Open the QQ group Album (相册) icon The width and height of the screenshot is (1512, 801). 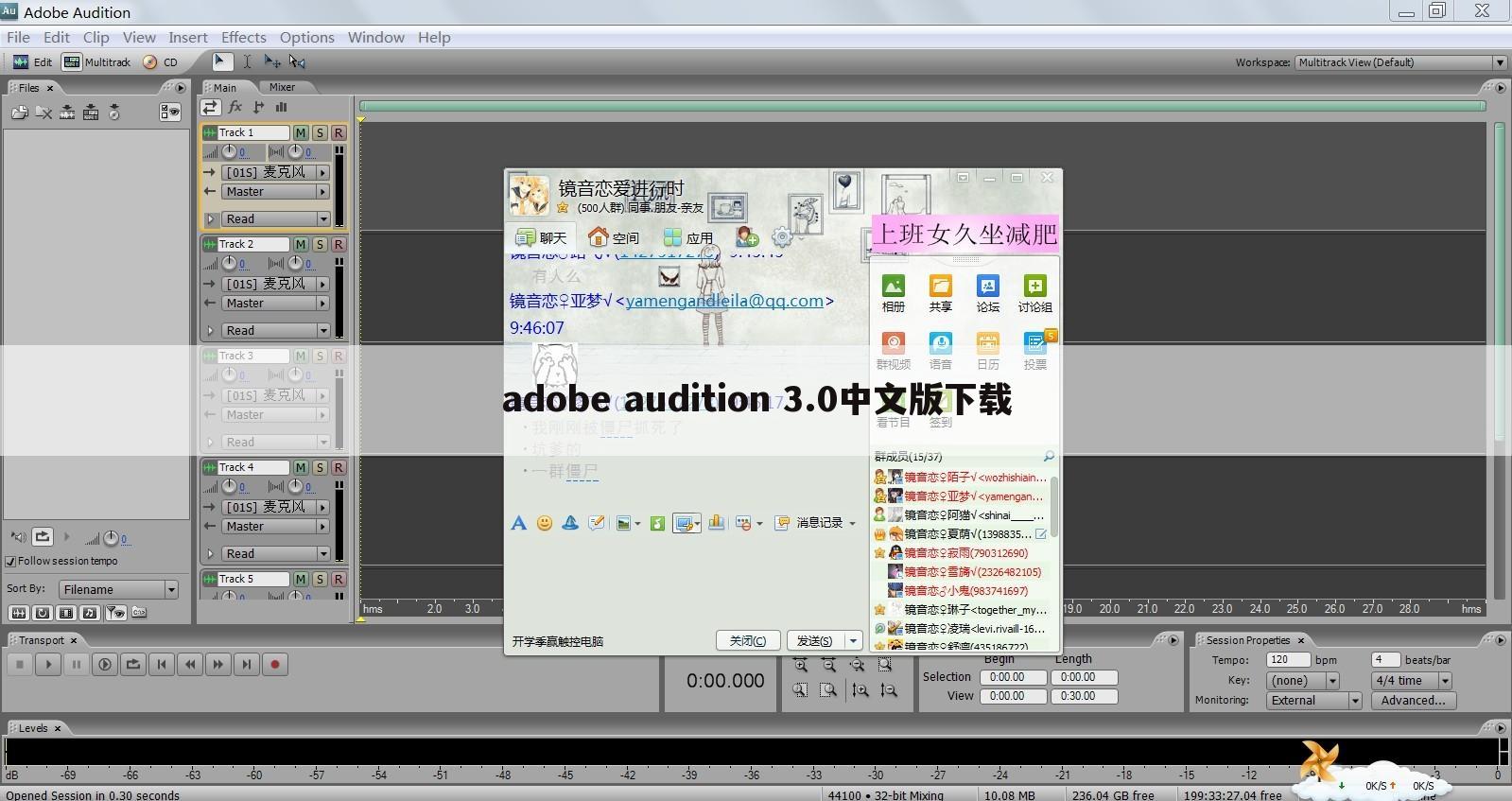pyautogui.click(x=893, y=293)
